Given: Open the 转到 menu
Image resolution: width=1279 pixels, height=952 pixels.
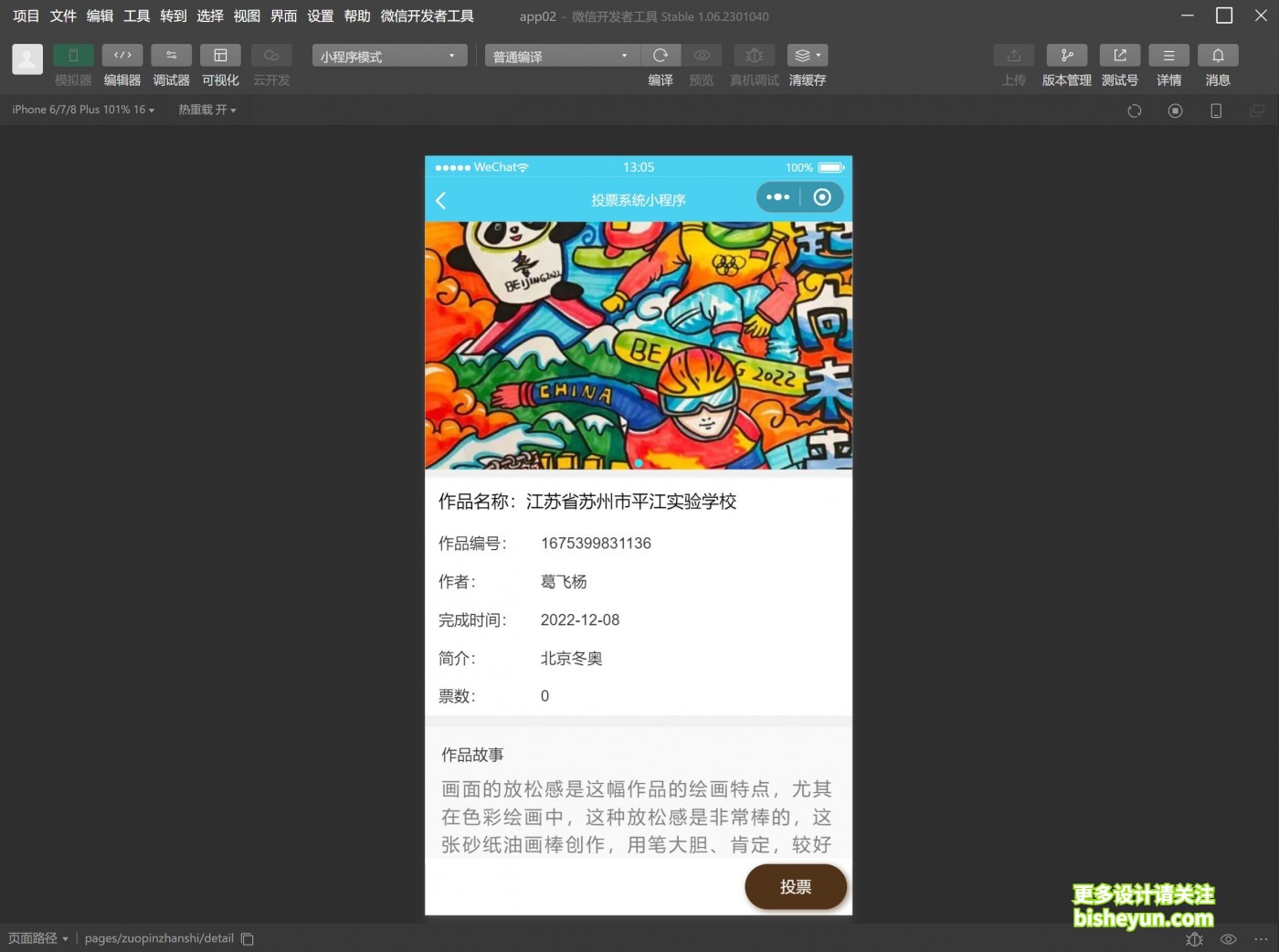Looking at the screenshot, I should pyautogui.click(x=174, y=16).
